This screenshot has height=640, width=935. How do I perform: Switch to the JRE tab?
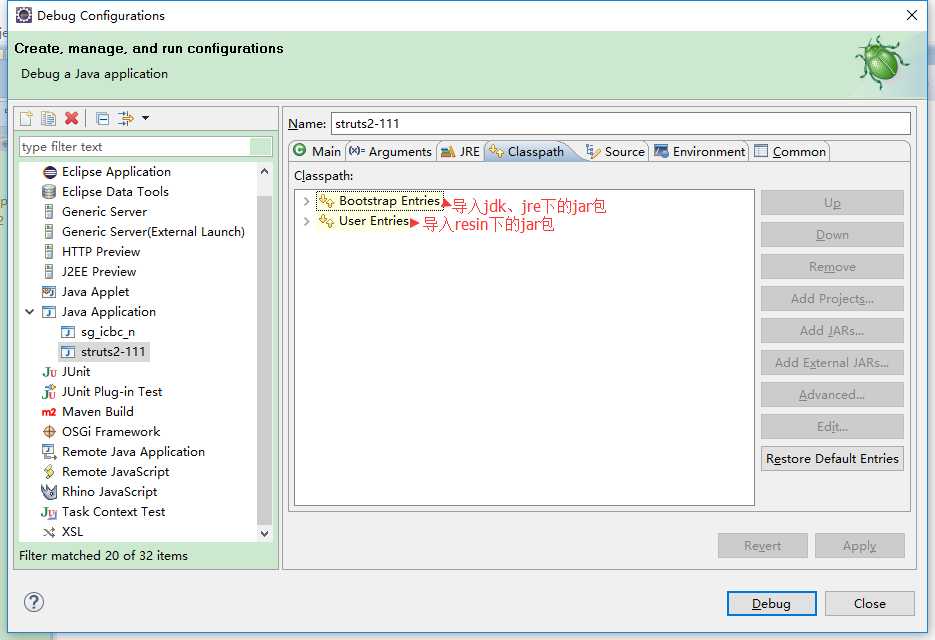coord(460,152)
